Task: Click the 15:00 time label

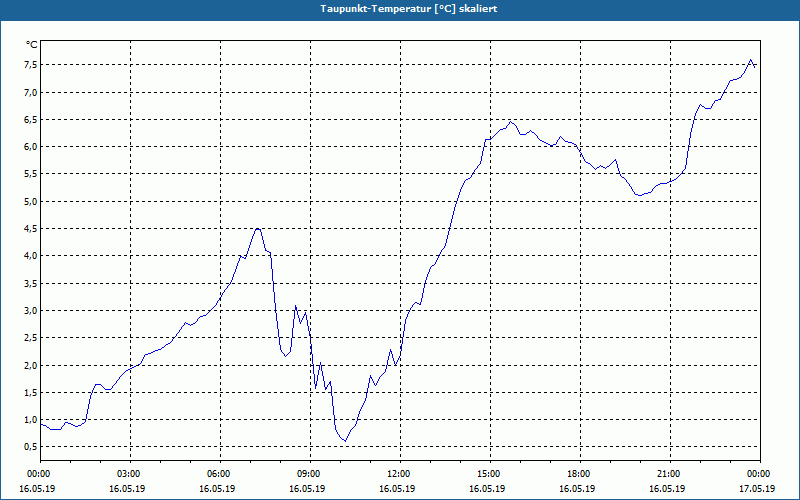Action: tap(490, 474)
